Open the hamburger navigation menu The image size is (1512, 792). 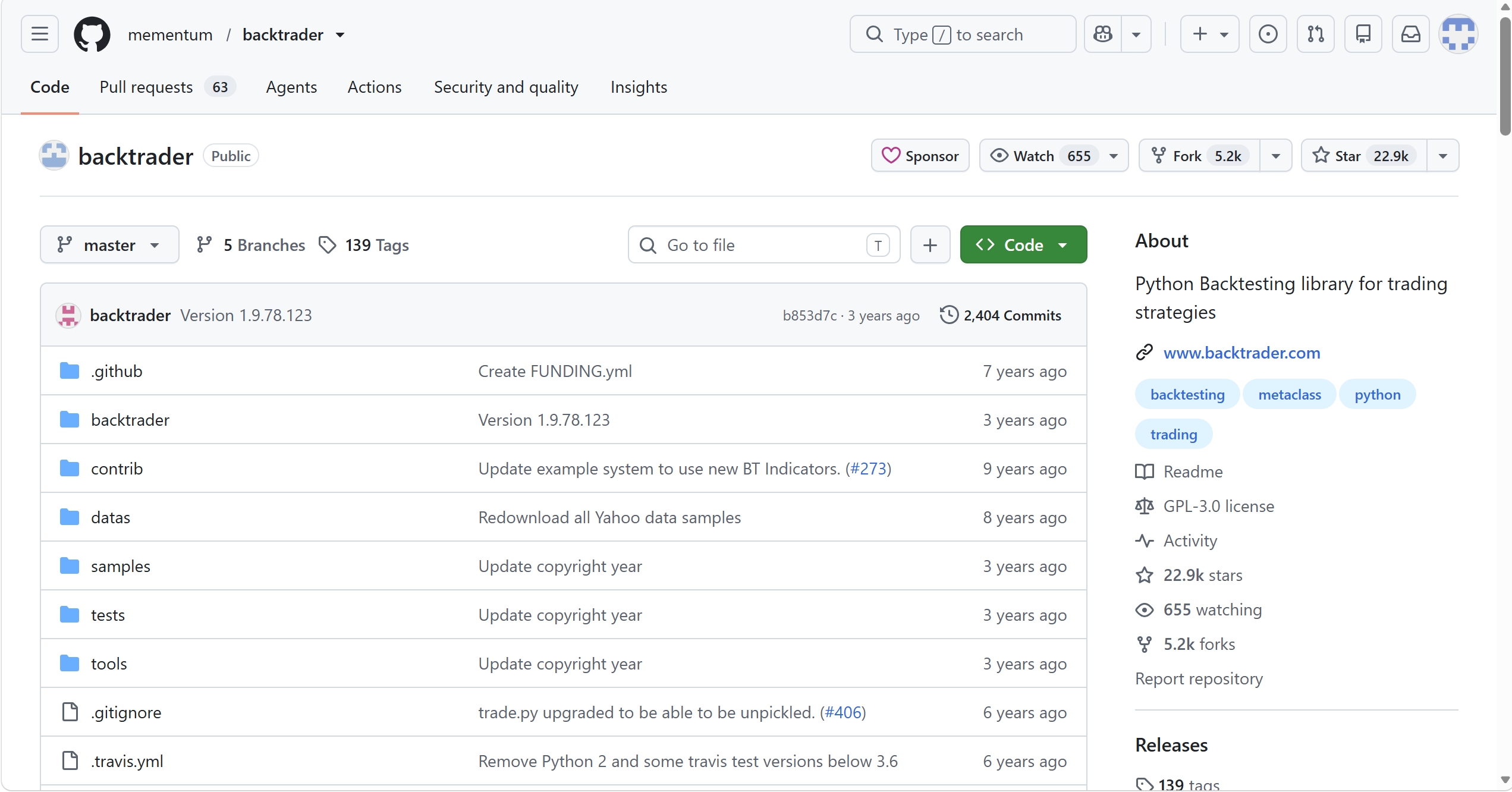point(40,34)
